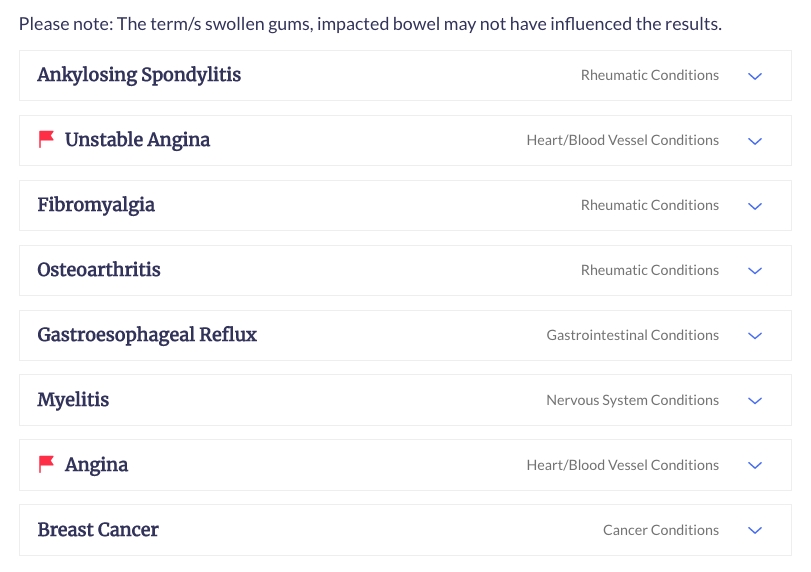Open the Angina row chevron
This screenshot has height=572, width=811.
point(755,465)
